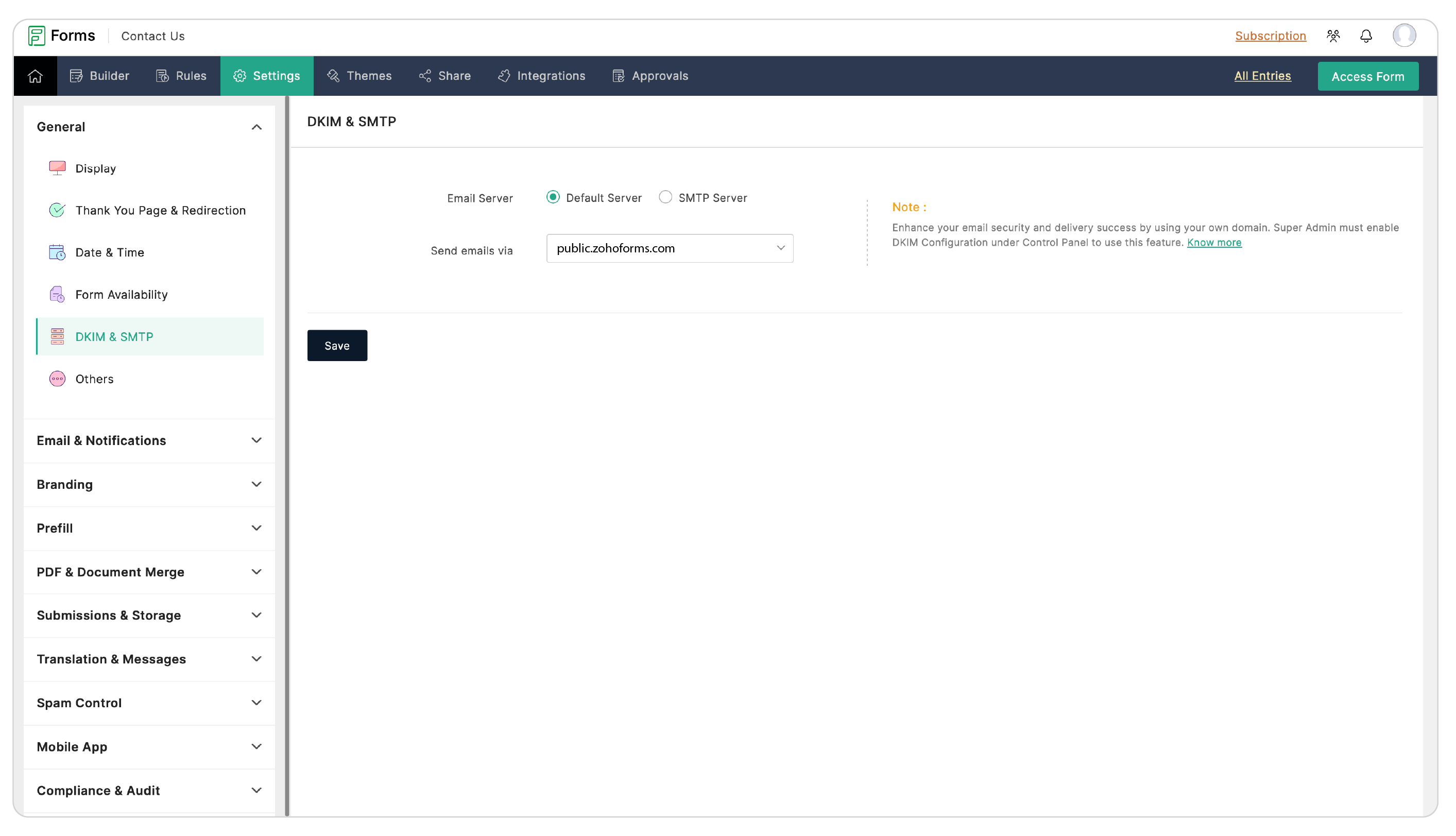Switch to the Themes tab
1456x836 pixels.
(x=368, y=76)
